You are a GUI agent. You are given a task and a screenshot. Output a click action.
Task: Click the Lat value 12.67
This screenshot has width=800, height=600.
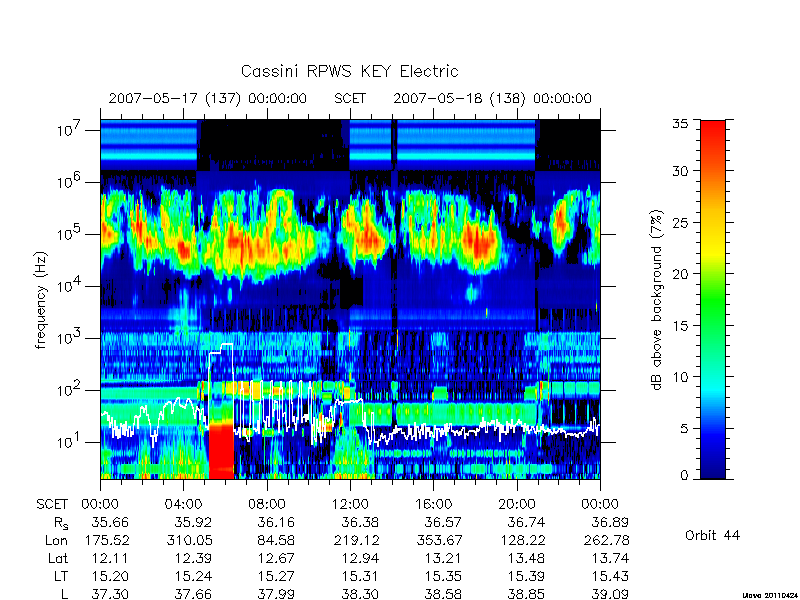276,559
